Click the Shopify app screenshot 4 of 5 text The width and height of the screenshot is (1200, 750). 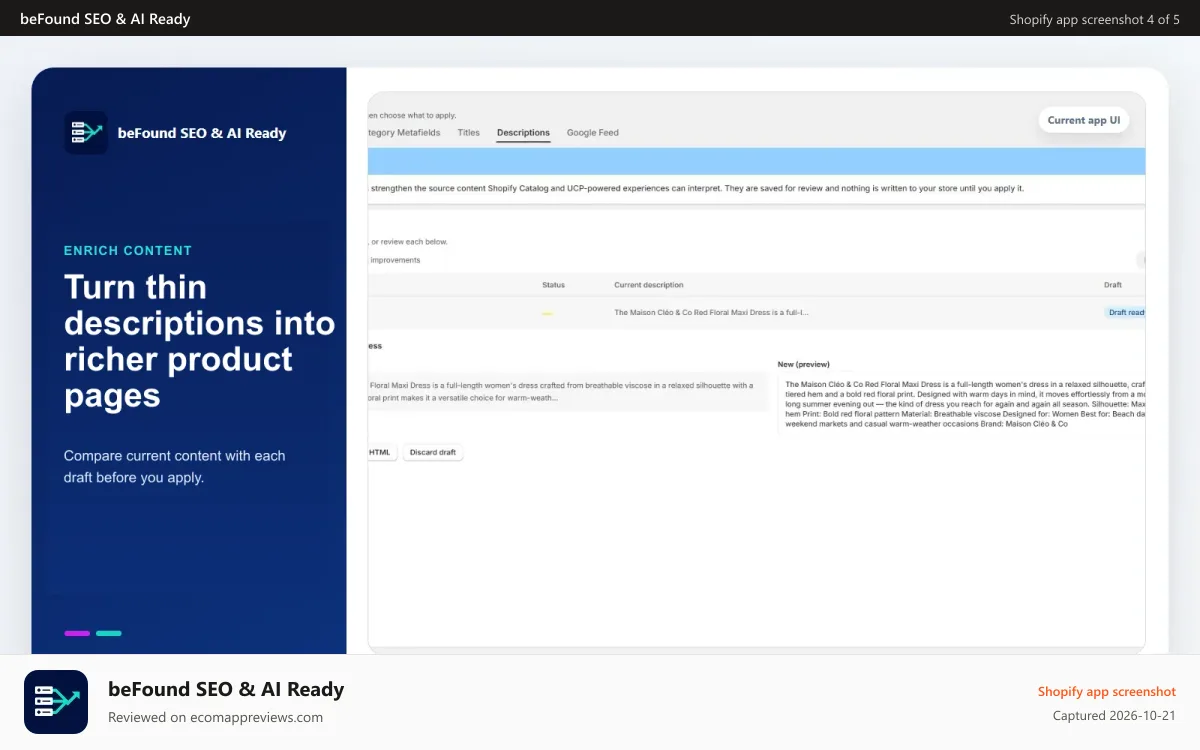point(1095,19)
